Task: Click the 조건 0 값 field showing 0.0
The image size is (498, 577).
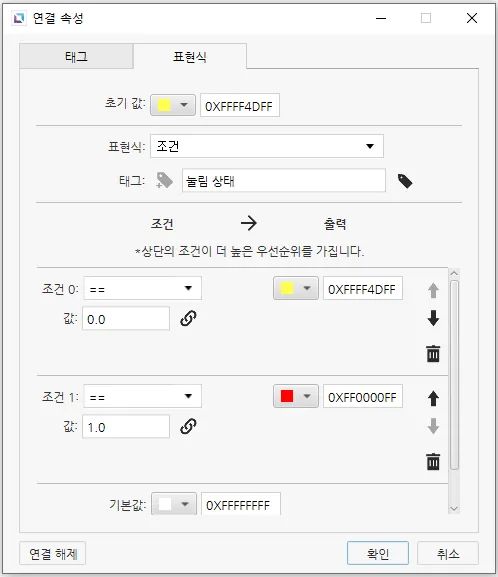Action: pos(126,319)
